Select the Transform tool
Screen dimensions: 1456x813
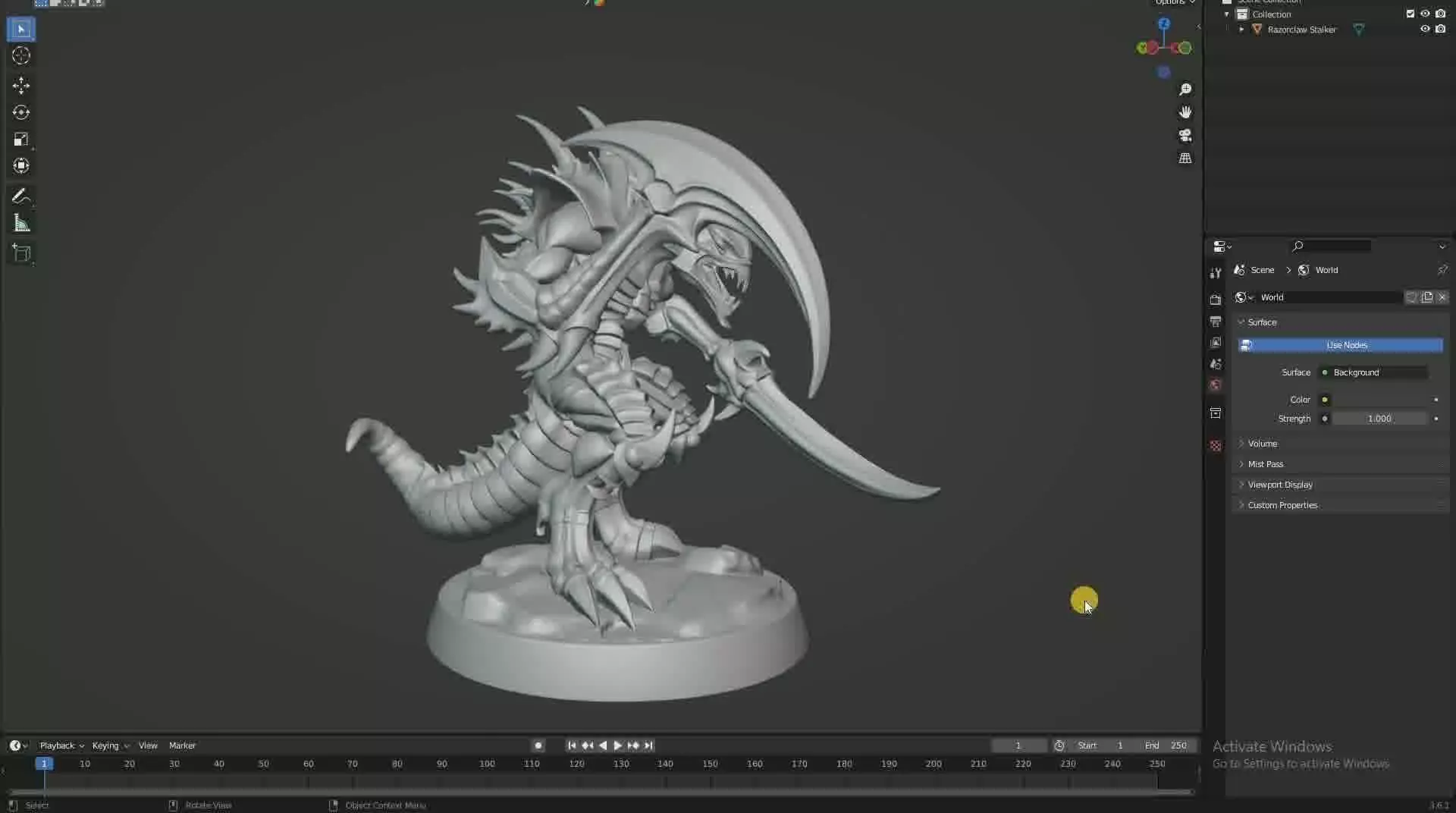21,165
